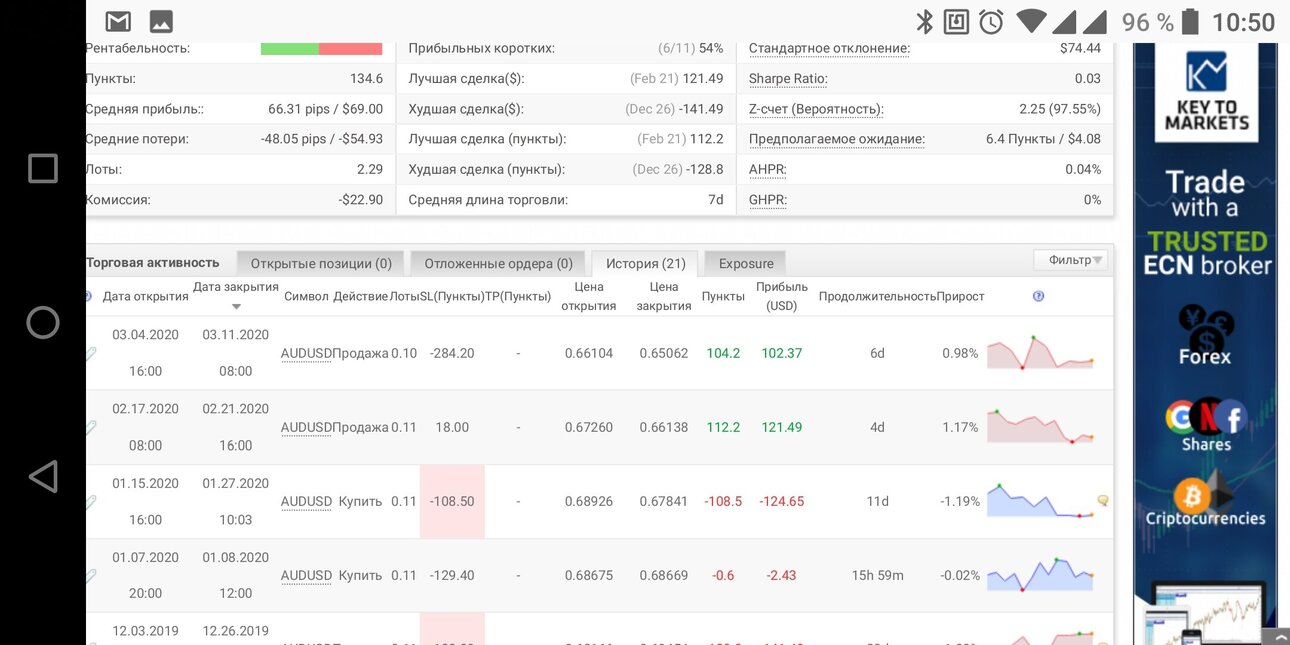The width and height of the screenshot is (1290, 645).
Task: Click commission value -$22.90
Action: [360, 199]
